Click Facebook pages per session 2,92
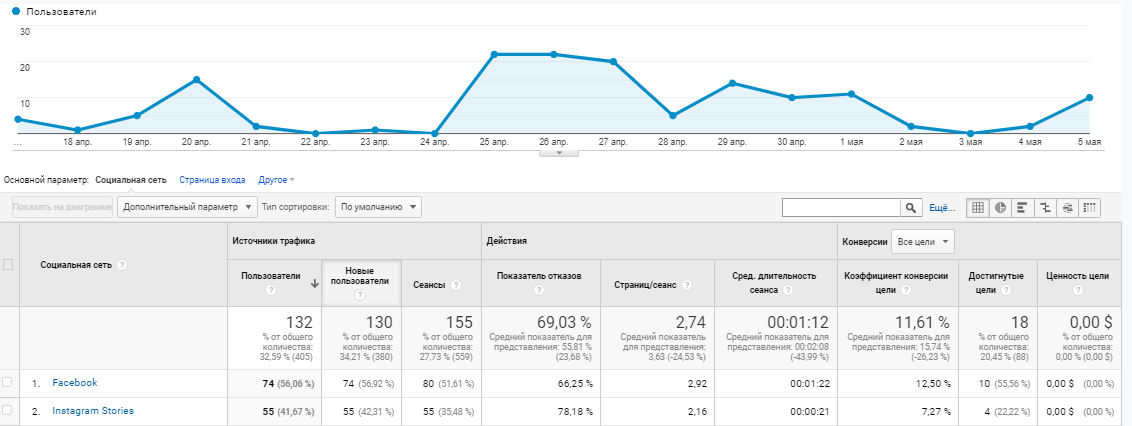Image resolution: width=1132 pixels, height=426 pixels. pyautogui.click(x=696, y=383)
